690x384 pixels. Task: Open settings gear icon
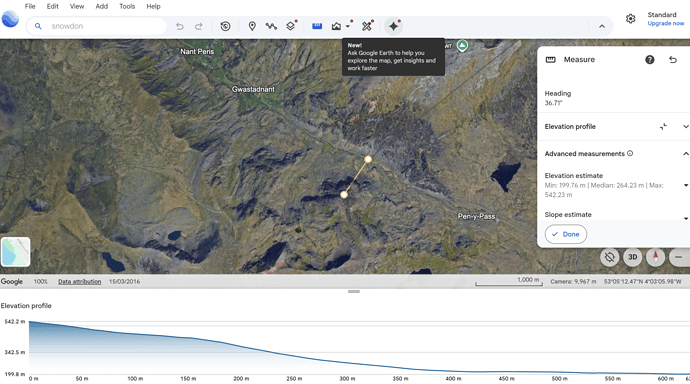pyautogui.click(x=631, y=18)
